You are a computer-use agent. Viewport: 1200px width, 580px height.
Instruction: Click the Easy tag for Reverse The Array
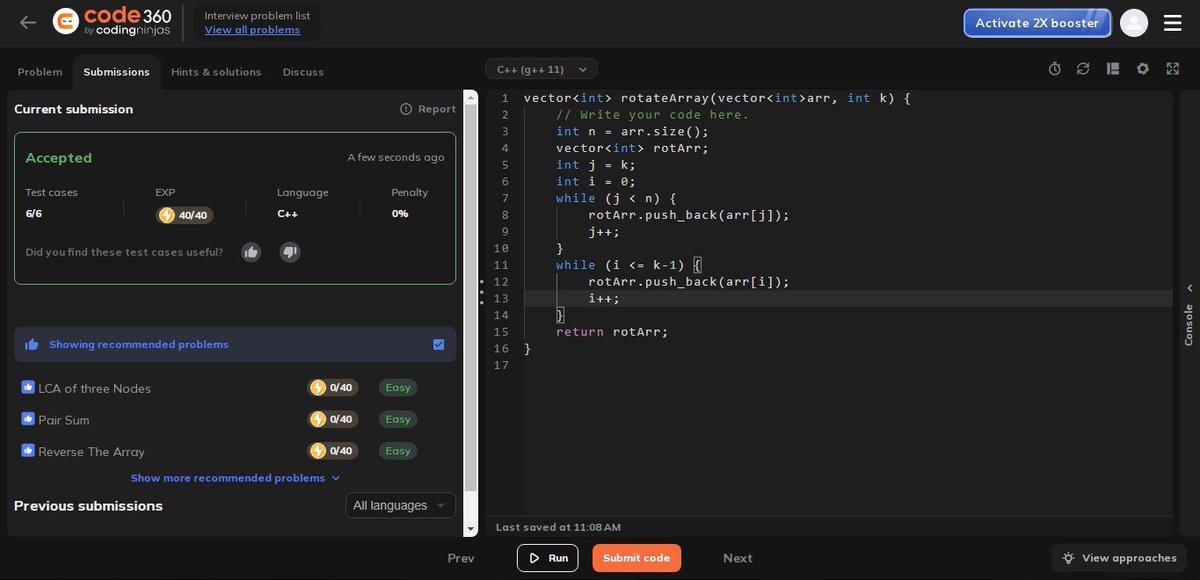(x=398, y=451)
